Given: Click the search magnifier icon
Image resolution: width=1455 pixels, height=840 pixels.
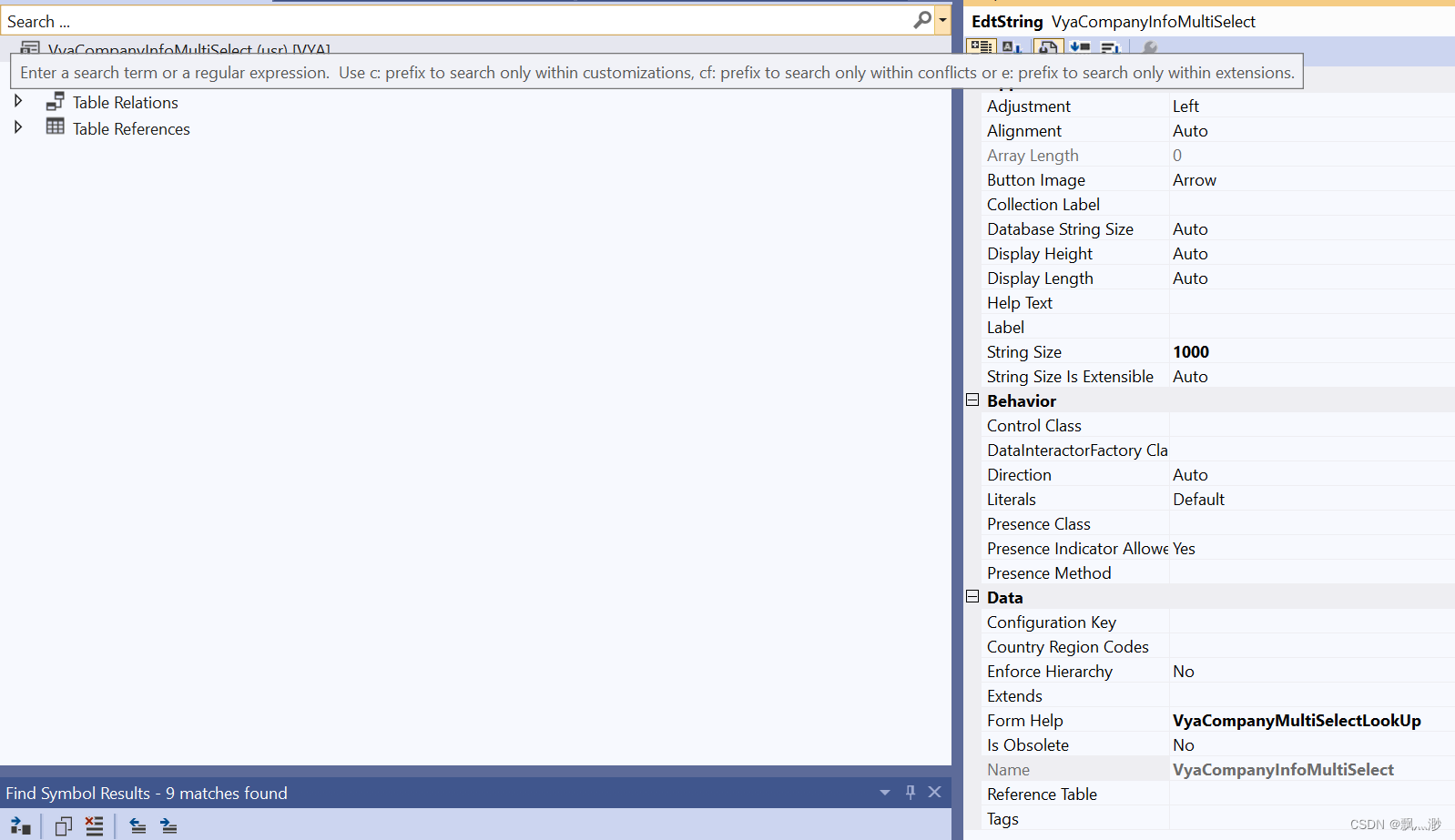Looking at the screenshot, I should point(922,20).
